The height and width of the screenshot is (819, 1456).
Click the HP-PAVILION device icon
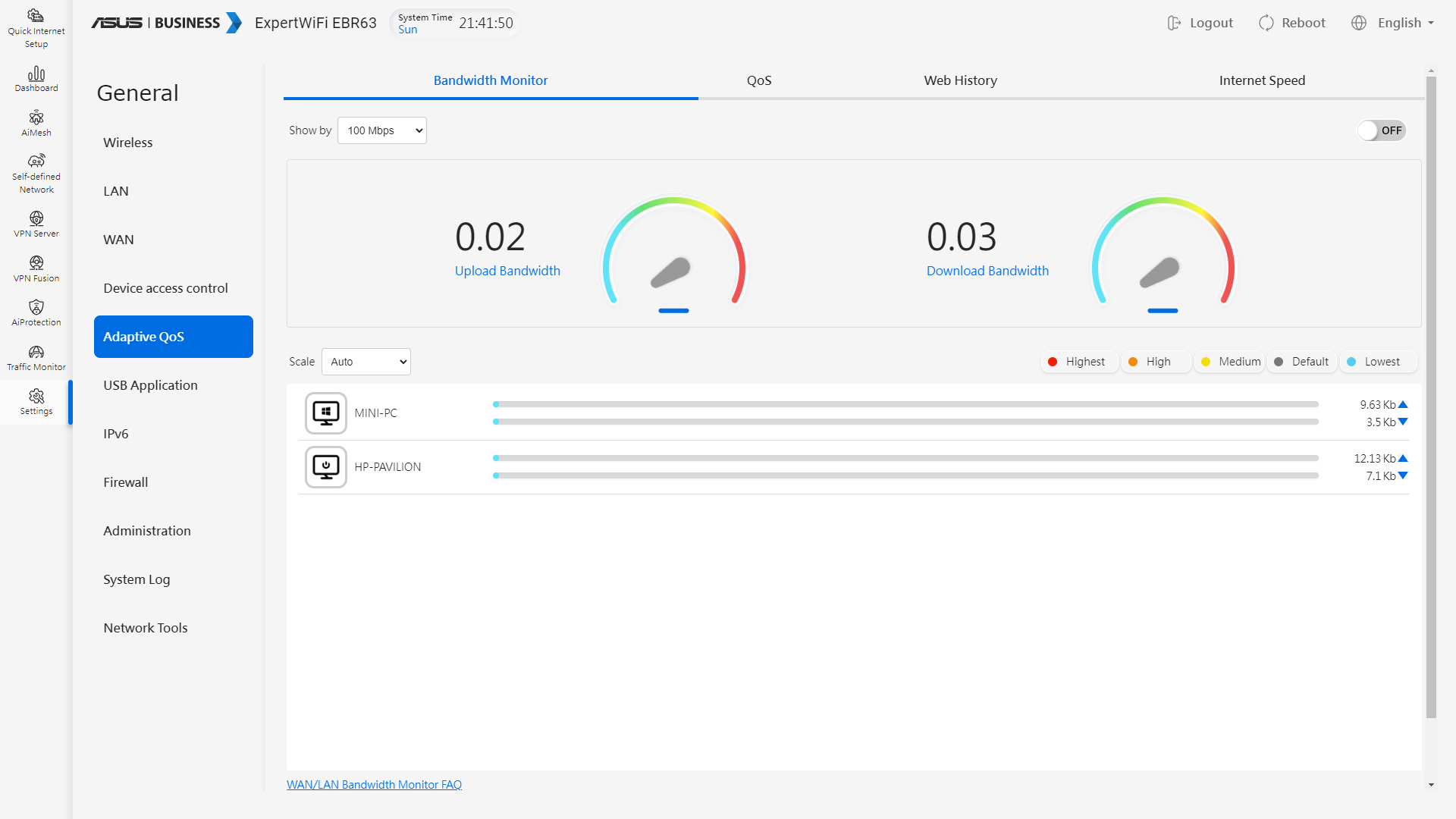tap(326, 467)
